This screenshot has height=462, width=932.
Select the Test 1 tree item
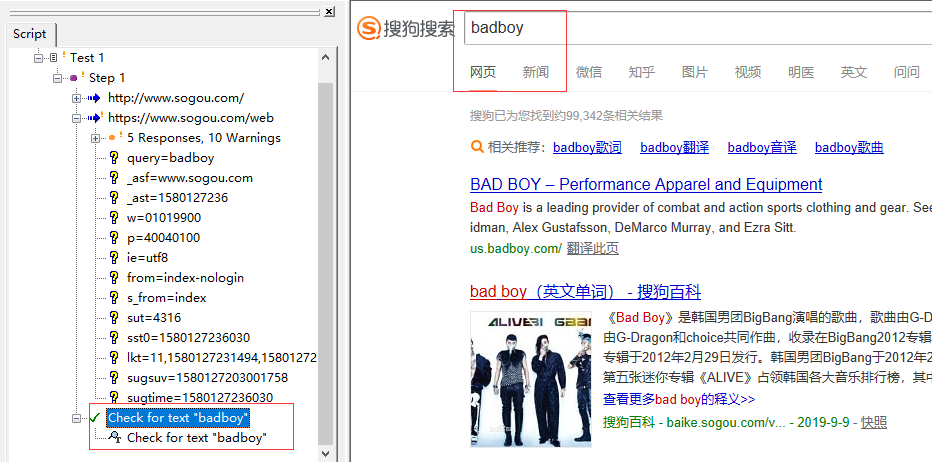pyautogui.click(x=87, y=58)
